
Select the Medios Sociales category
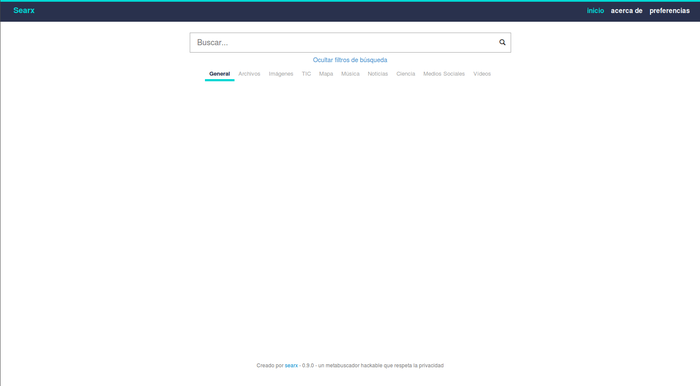tap(444, 74)
